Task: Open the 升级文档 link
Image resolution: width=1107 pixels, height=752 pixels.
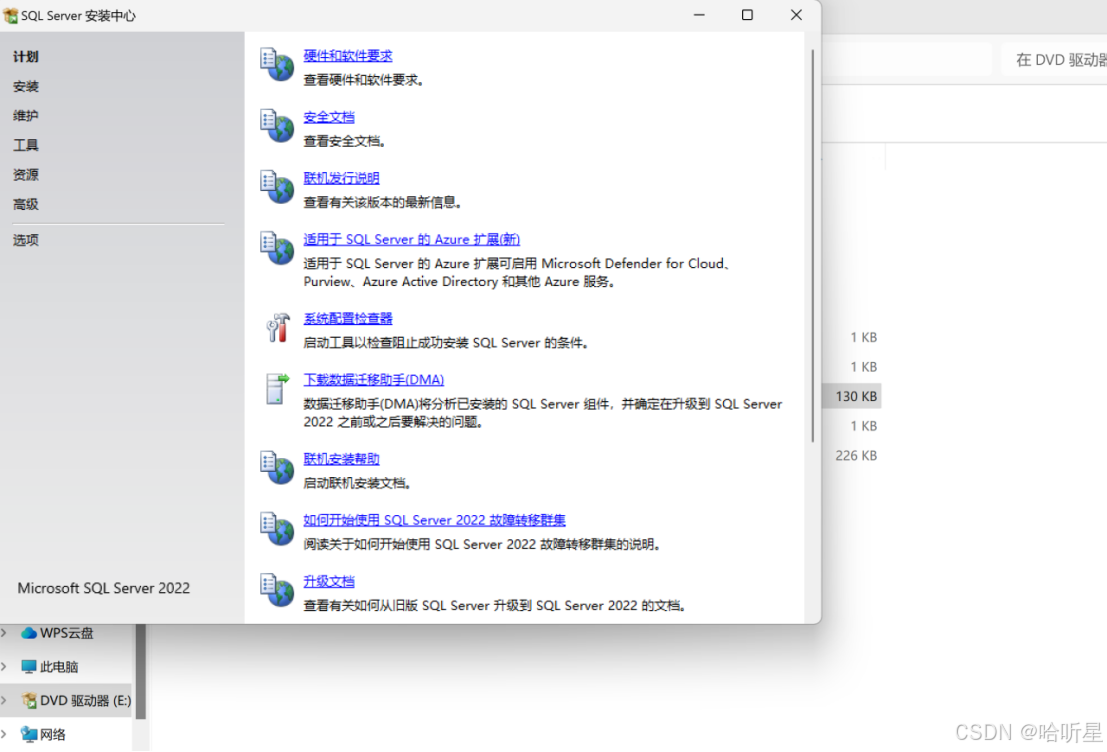Action: point(329,582)
